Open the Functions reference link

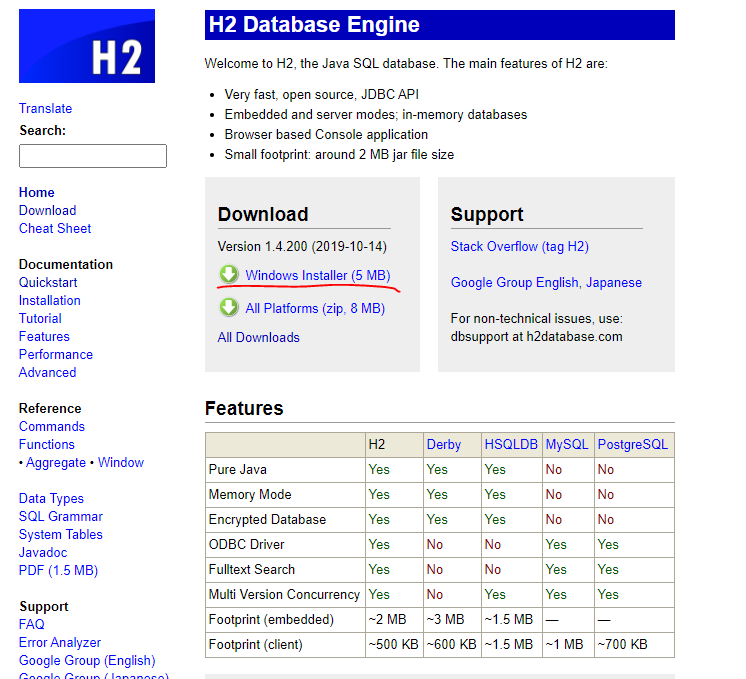pyautogui.click(x=47, y=444)
